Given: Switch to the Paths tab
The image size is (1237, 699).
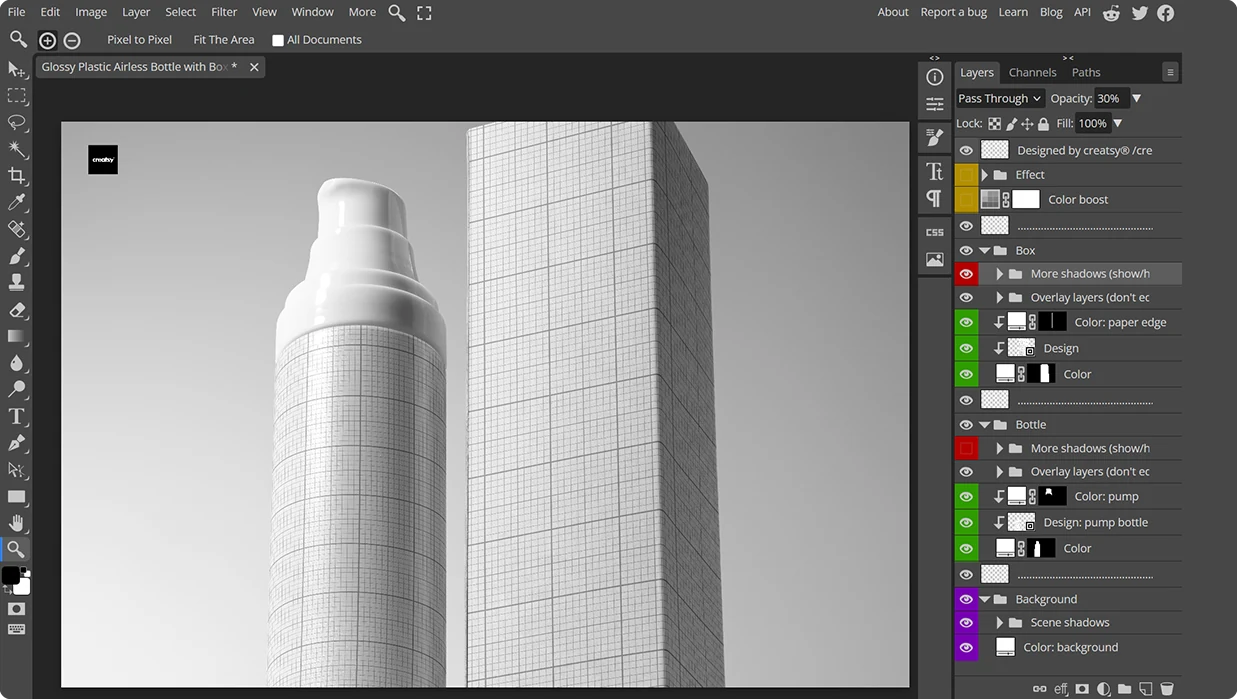Looking at the screenshot, I should click(1086, 72).
